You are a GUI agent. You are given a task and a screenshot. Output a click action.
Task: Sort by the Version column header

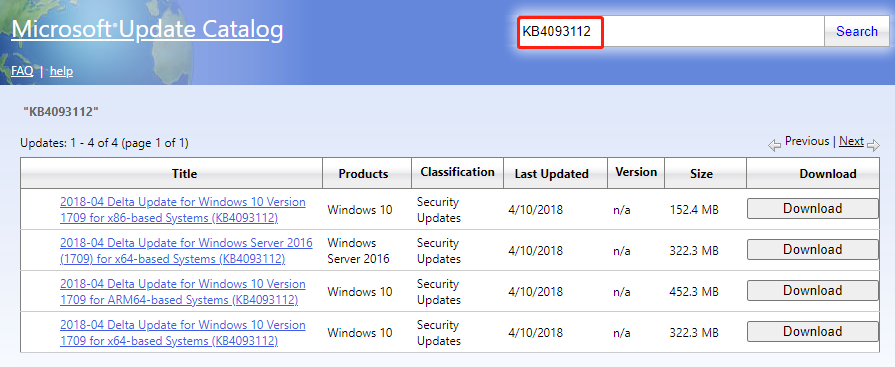click(636, 172)
